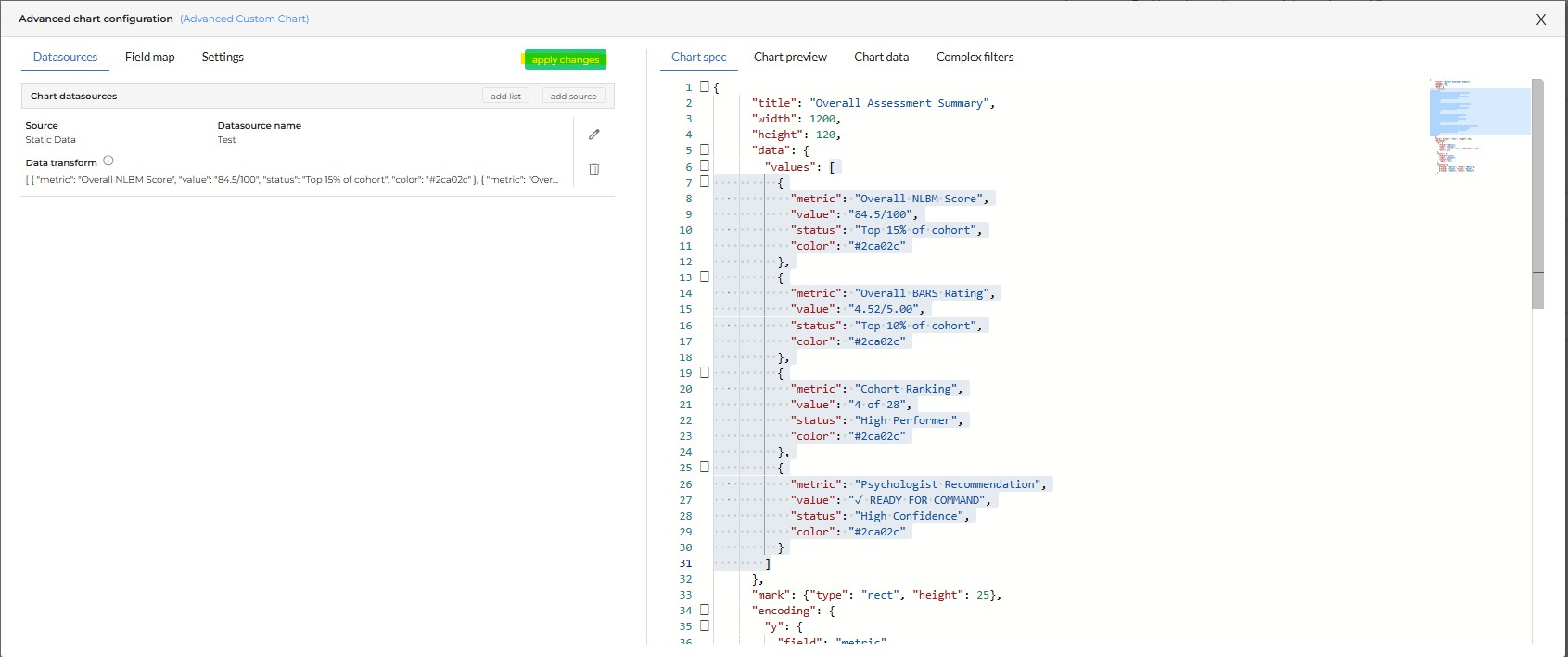
Task: Collapse the object fold at line 13
Action: click(x=705, y=277)
